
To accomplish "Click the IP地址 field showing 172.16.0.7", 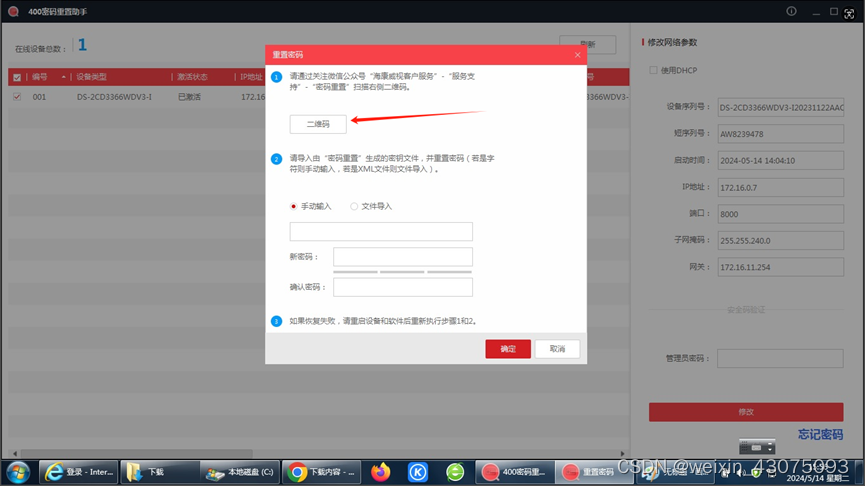I will (781, 188).
